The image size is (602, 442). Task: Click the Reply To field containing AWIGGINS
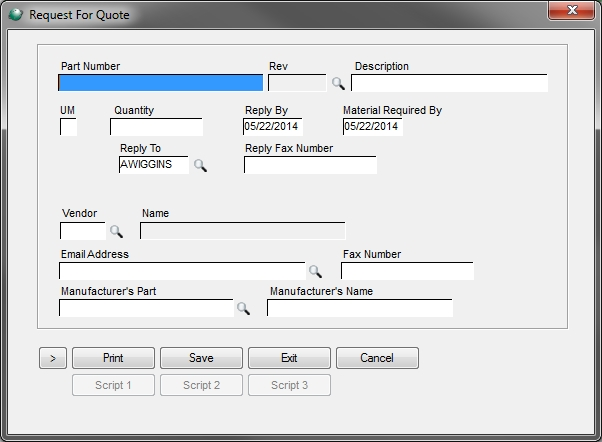click(154, 165)
